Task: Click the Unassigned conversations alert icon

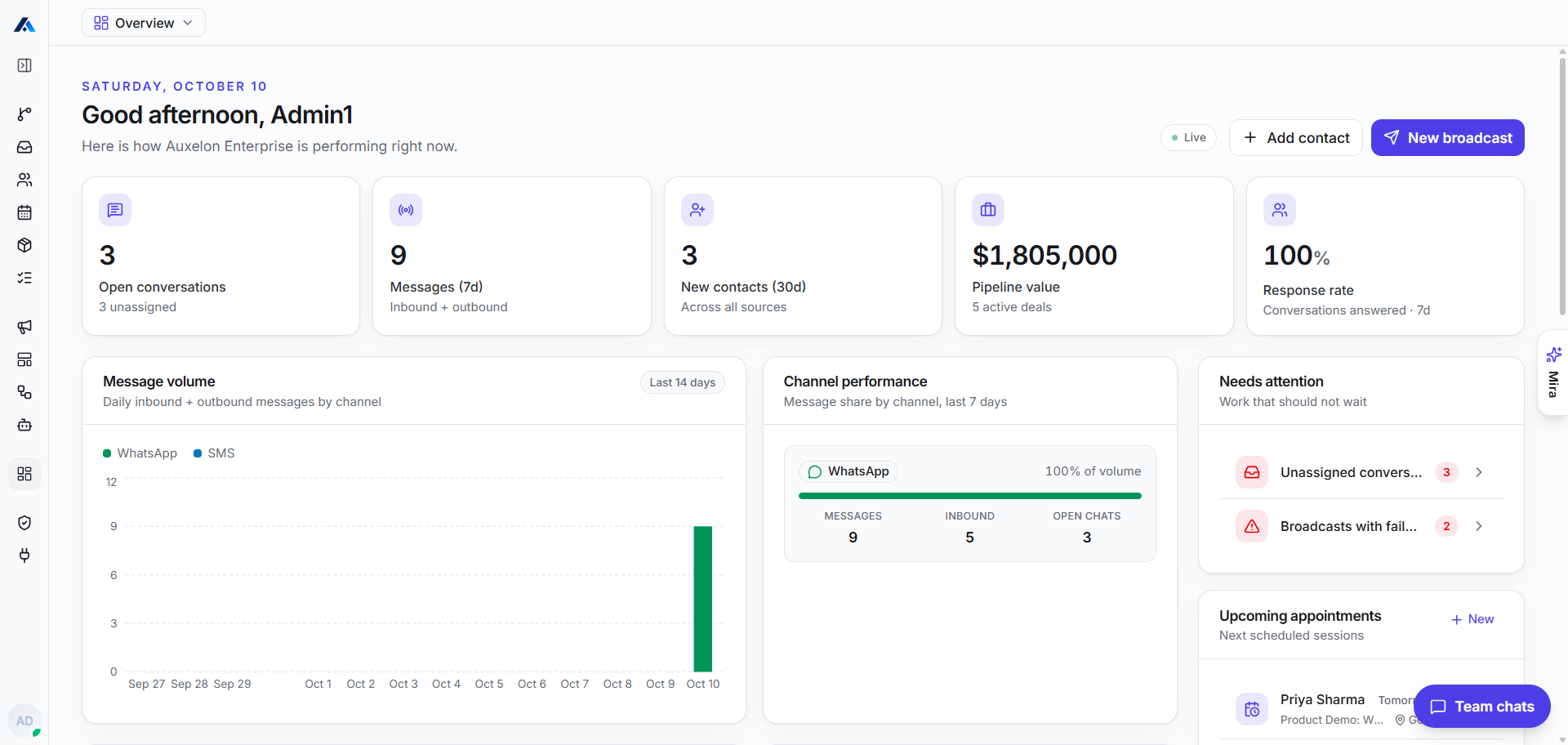Action: tap(1252, 472)
